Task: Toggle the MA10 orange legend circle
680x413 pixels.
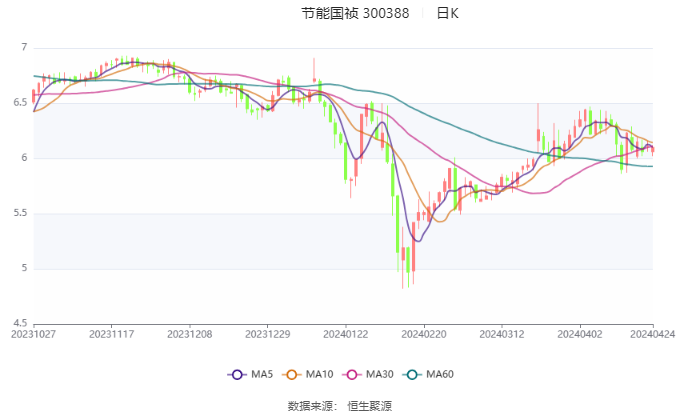Action: 291,374
